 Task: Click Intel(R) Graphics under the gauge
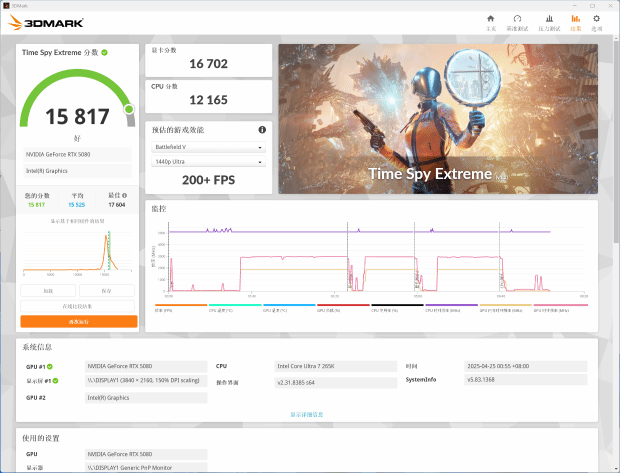click(x=77, y=171)
